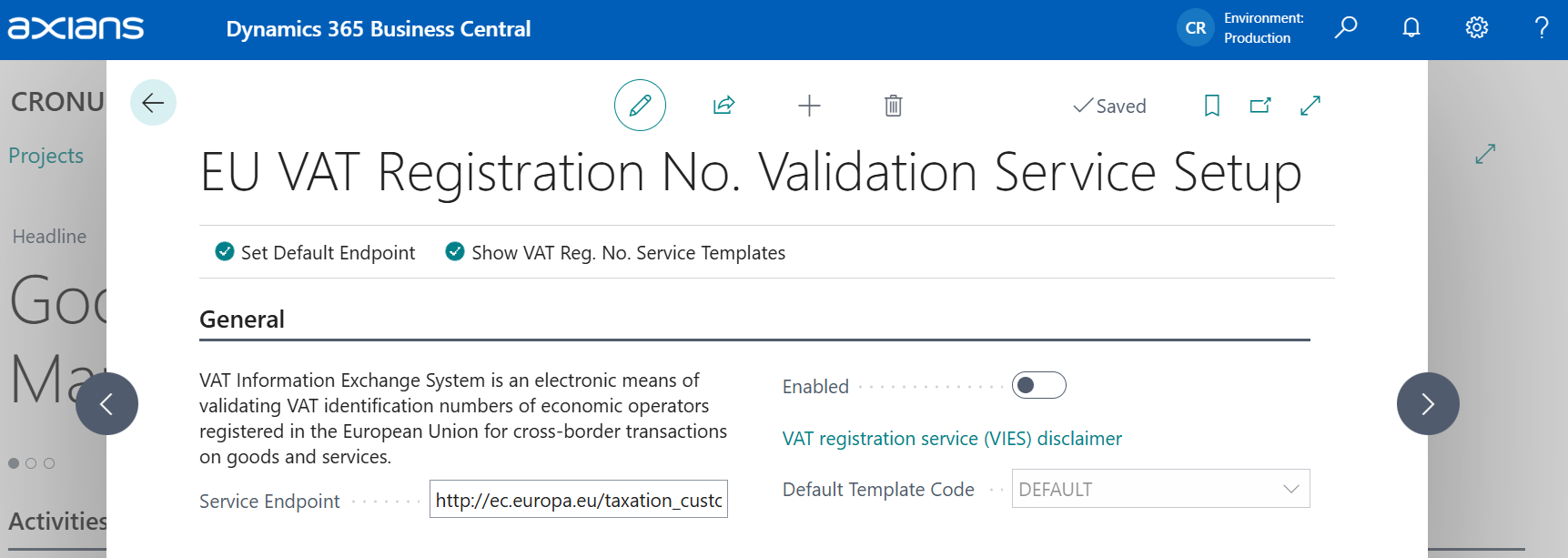
Task: Go to previous record chevron
Action: click(x=106, y=403)
